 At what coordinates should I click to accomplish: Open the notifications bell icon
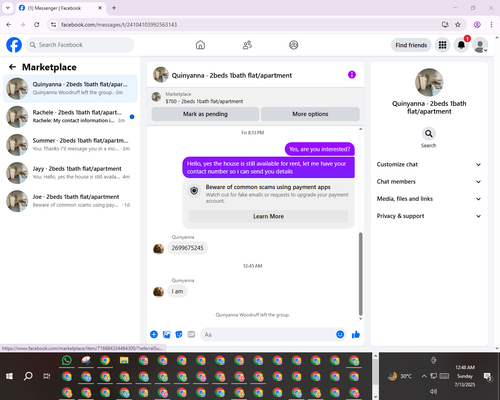(461, 45)
